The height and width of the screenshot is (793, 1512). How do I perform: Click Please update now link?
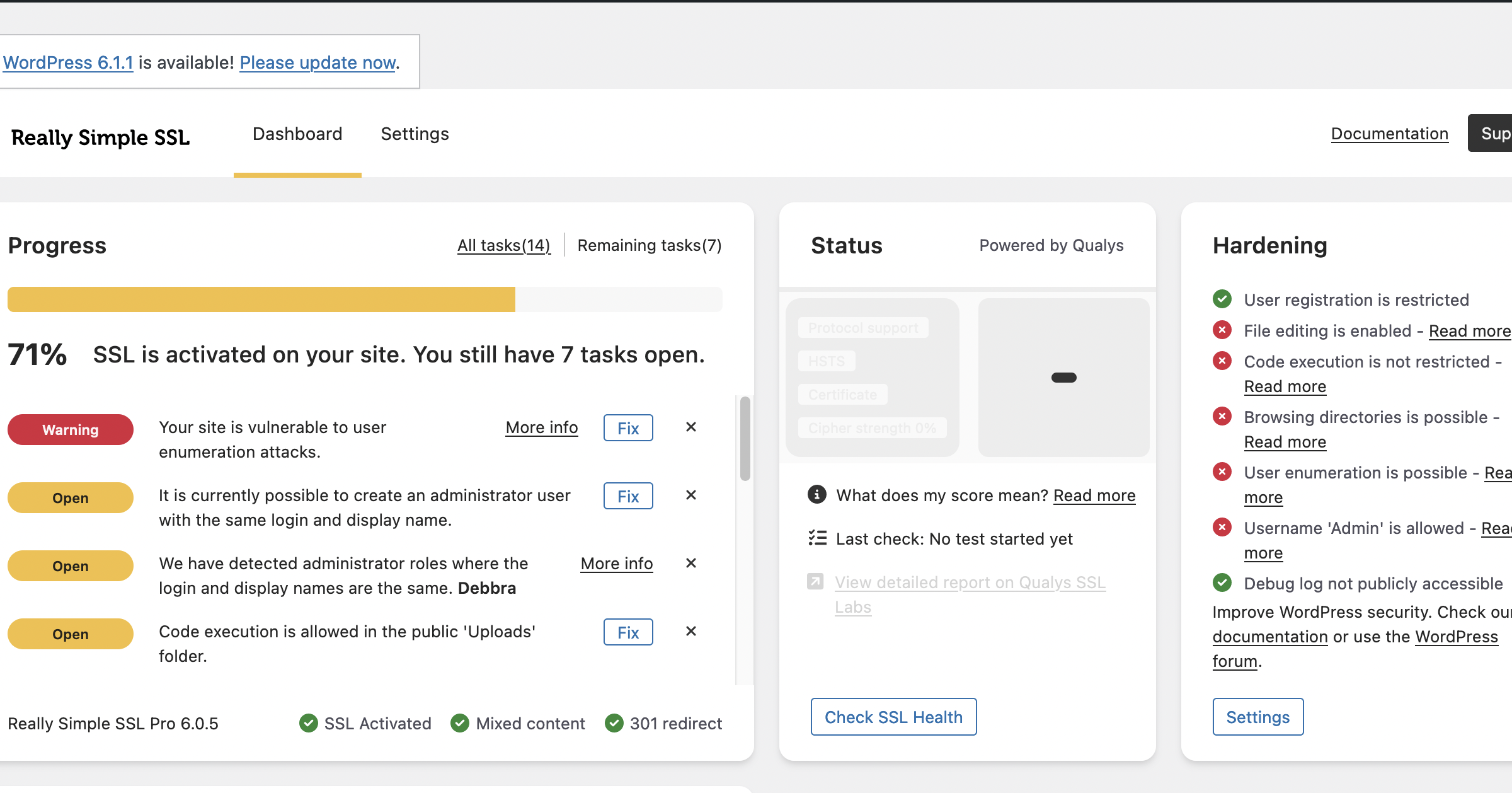(318, 62)
